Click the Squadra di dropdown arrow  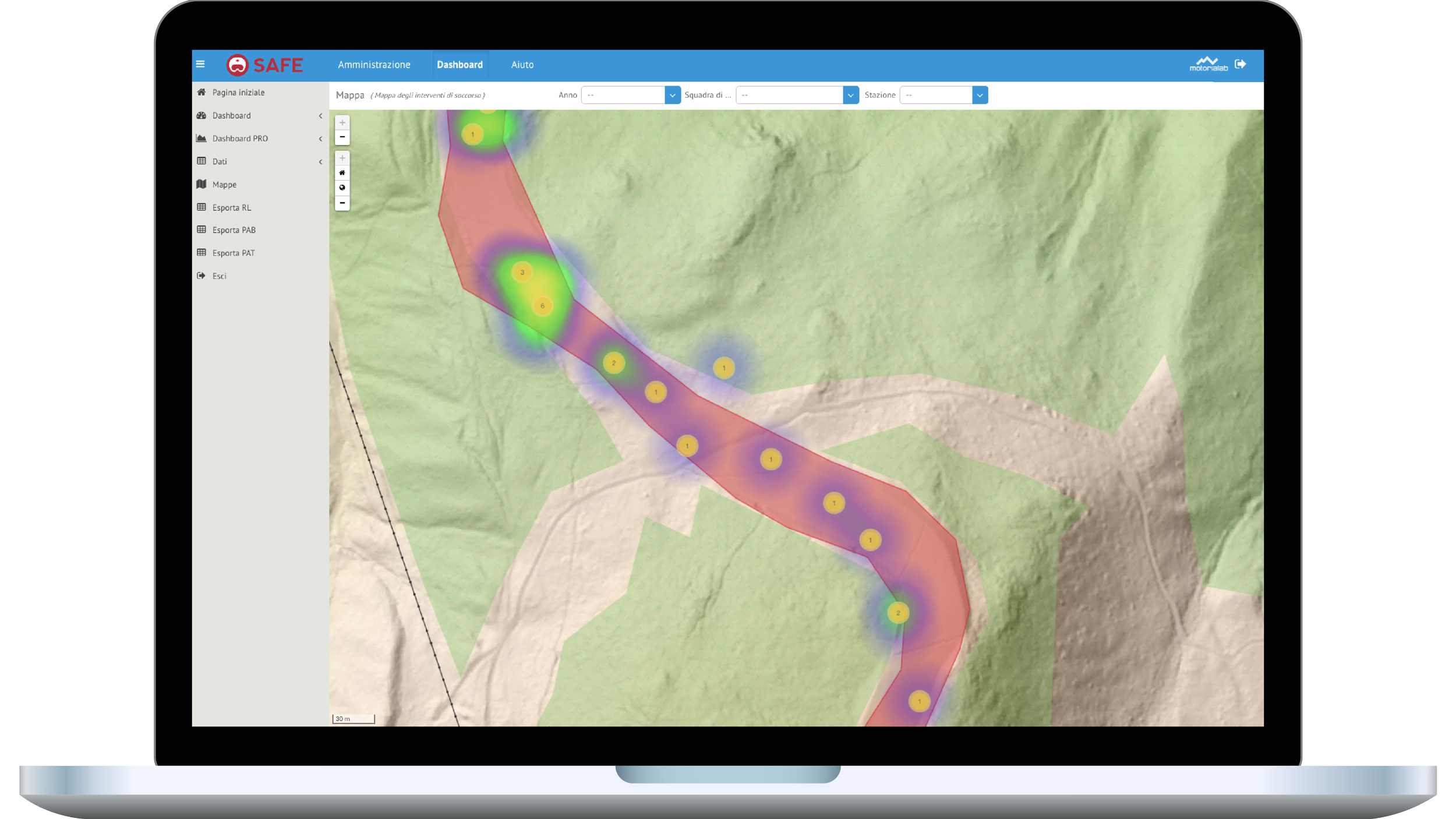coord(851,95)
